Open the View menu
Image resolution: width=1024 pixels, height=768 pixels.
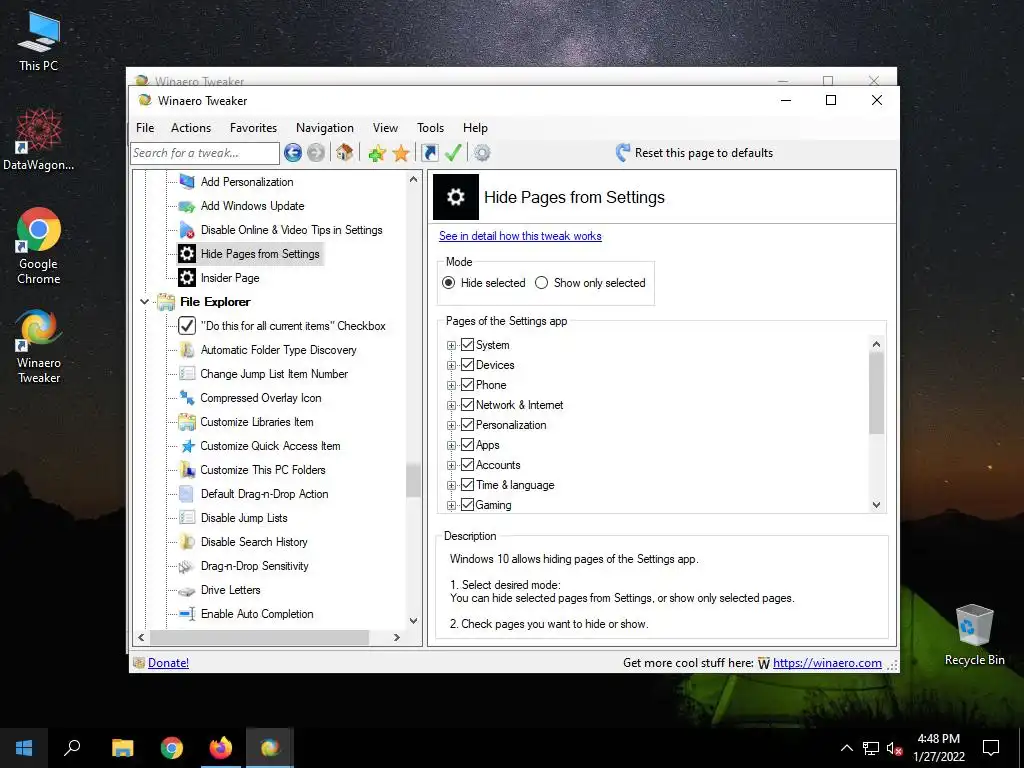click(385, 128)
